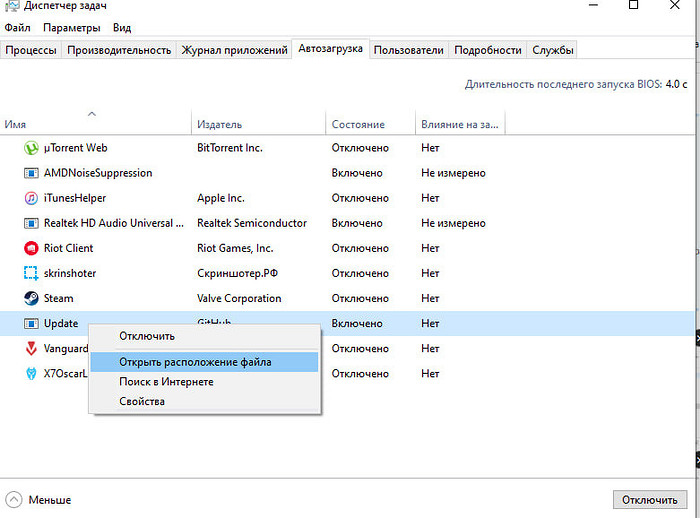Click BIOS time value 4.0 с
This screenshot has width=700, height=518.
point(676,84)
